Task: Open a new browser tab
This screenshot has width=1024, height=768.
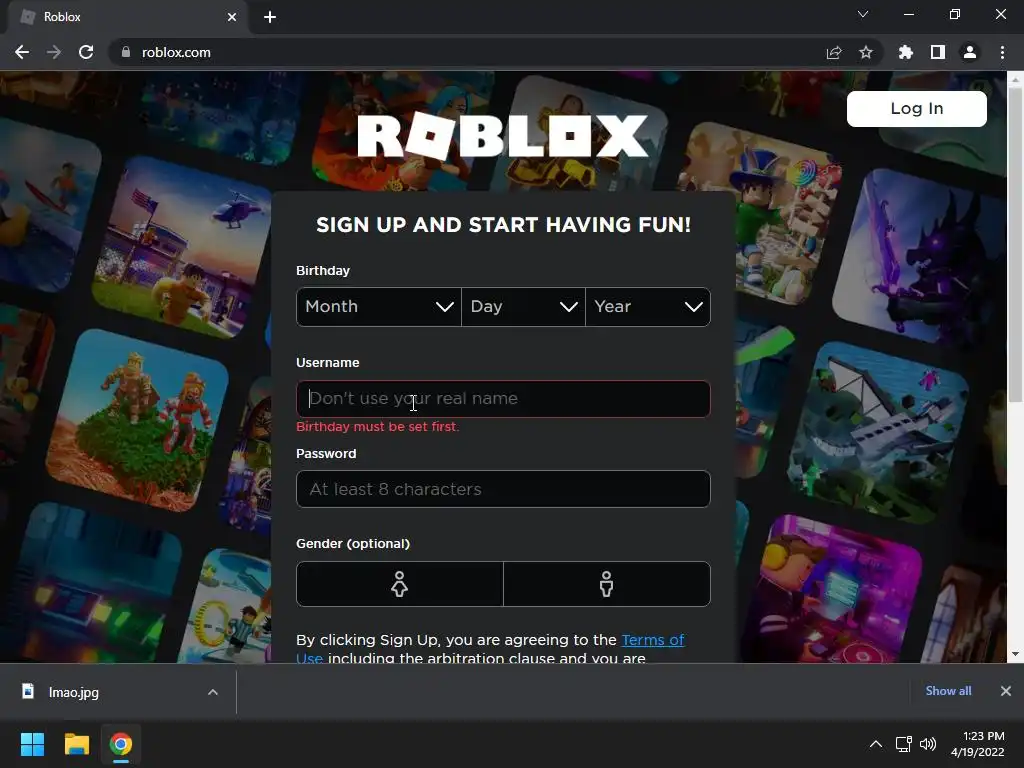Action: [x=270, y=17]
